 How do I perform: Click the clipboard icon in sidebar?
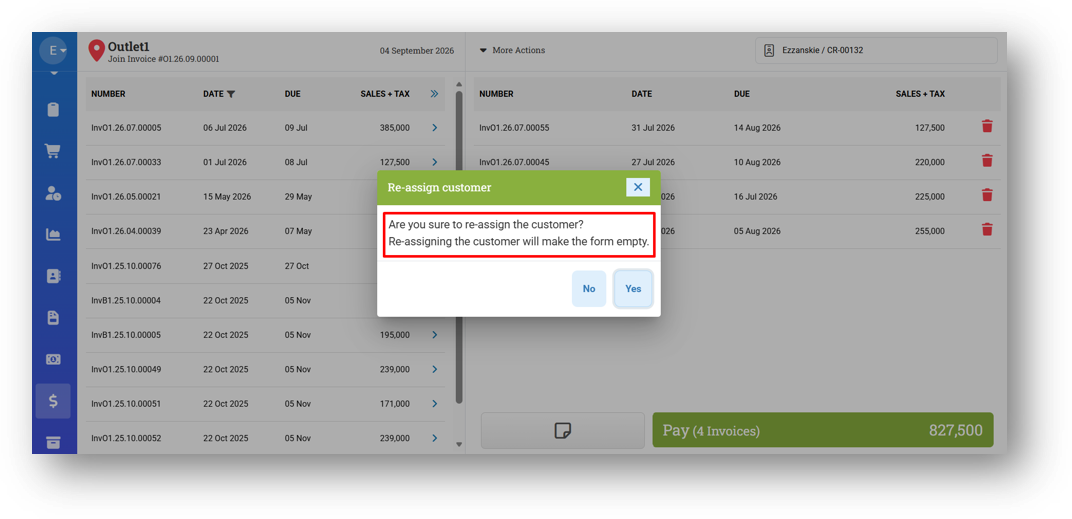point(53,109)
